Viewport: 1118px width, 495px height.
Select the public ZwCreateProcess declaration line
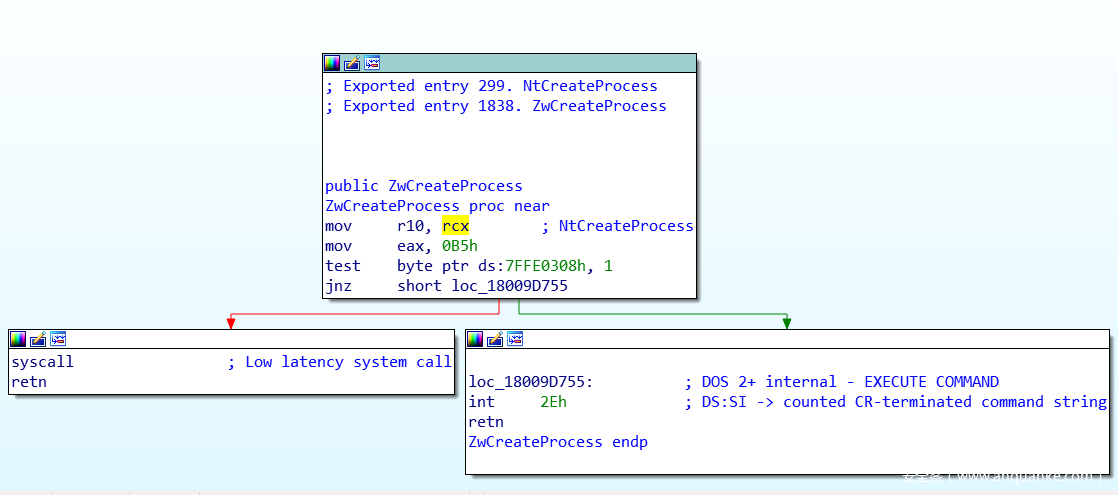(x=423, y=186)
